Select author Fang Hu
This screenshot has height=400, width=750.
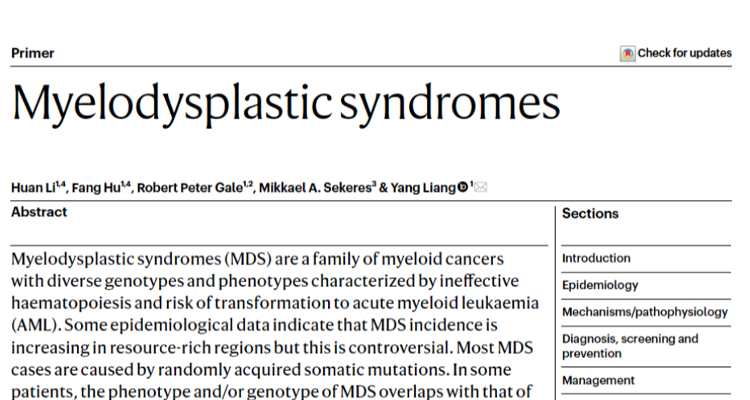pos(96,188)
